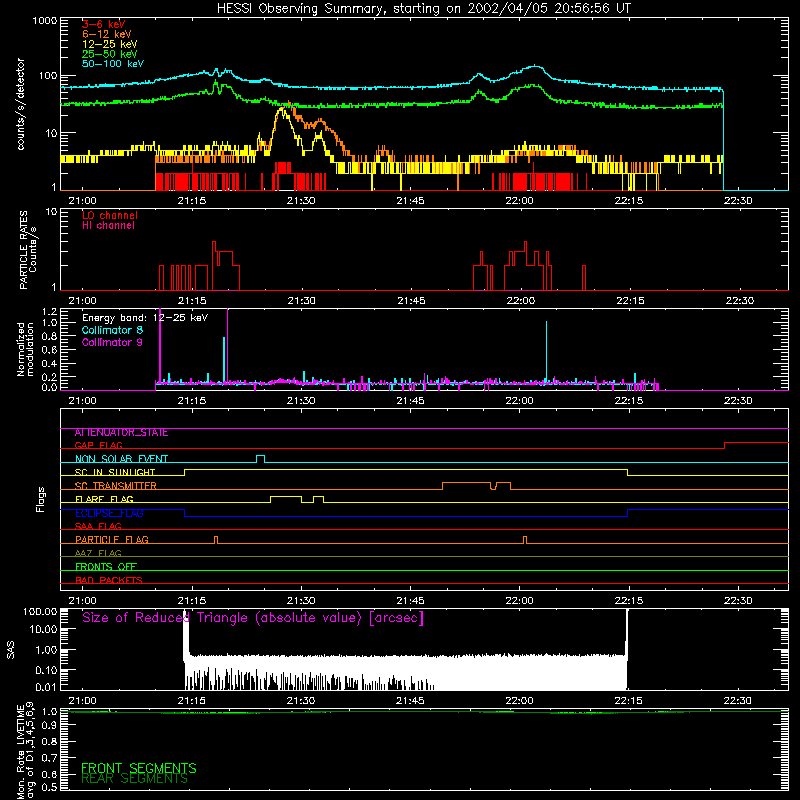Image resolution: width=800 pixels, height=800 pixels.
Task: Click the Normalized modulation axis label
Action: click(25, 349)
